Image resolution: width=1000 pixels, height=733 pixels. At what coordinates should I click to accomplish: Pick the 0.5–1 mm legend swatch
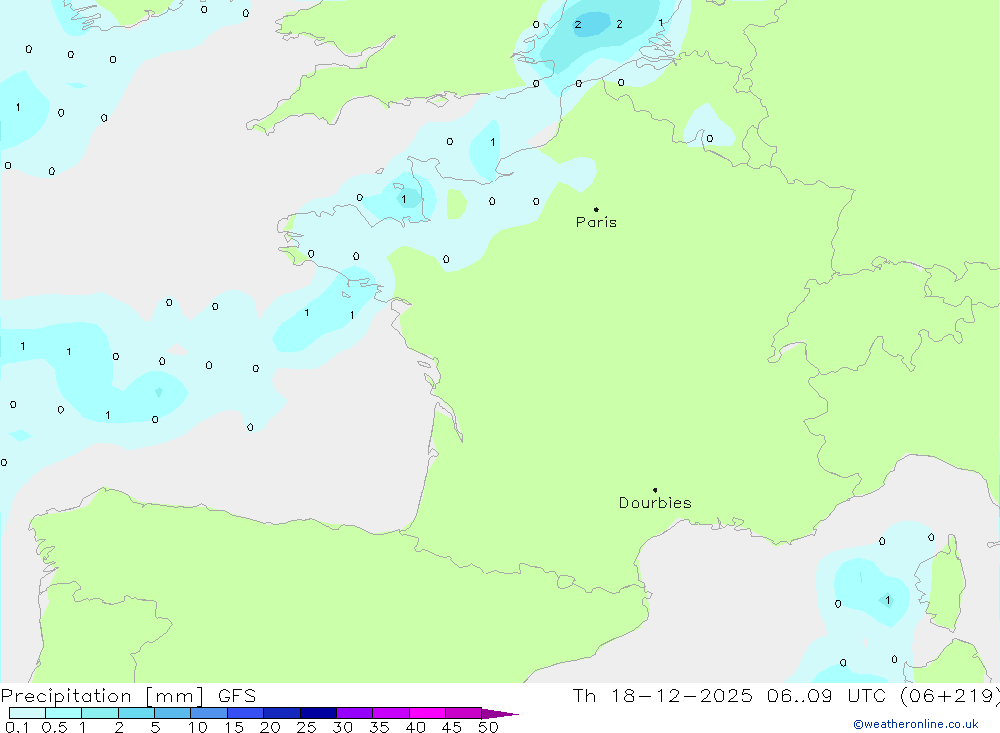coord(63,713)
